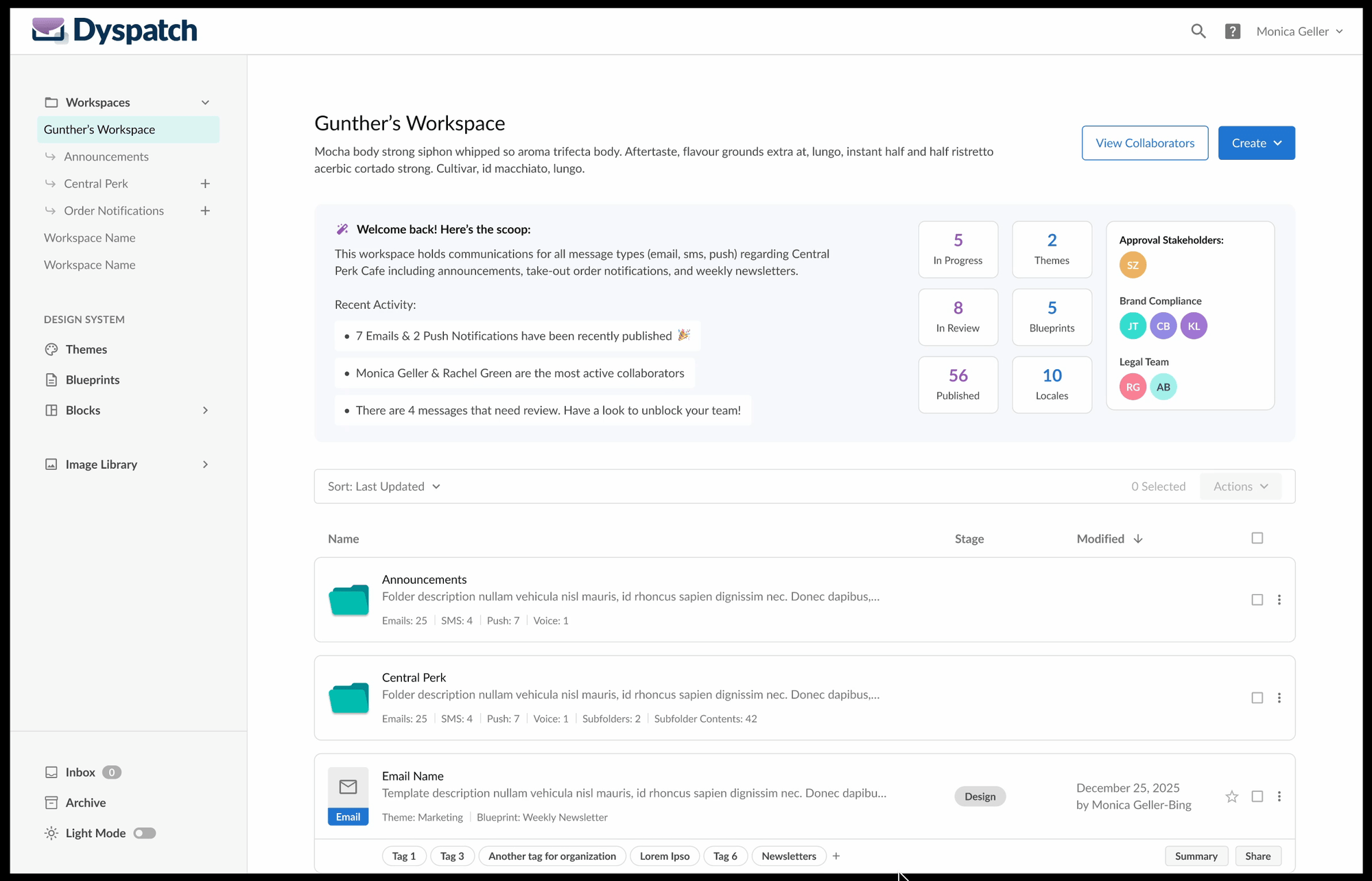Click View Collaborators button
The width and height of the screenshot is (1372, 881).
pyautogui.click(x=1144, y=143)
